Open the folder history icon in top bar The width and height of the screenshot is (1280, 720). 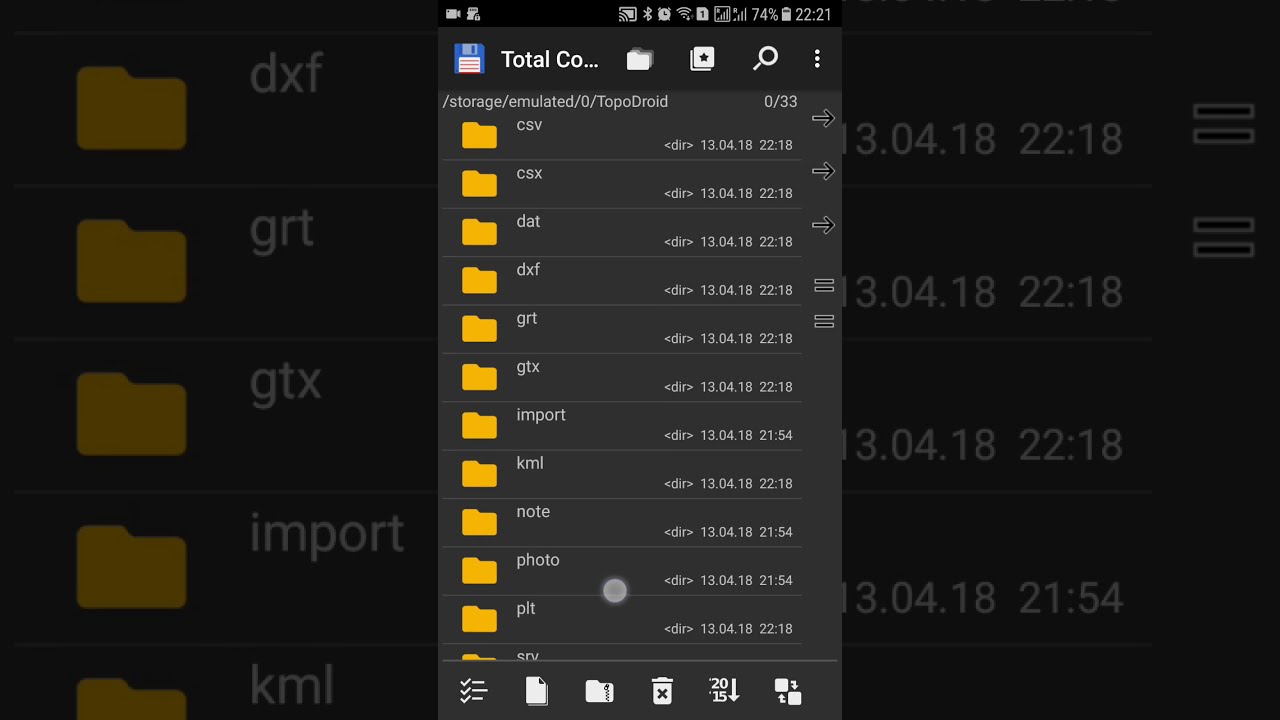tap(640, 60)
